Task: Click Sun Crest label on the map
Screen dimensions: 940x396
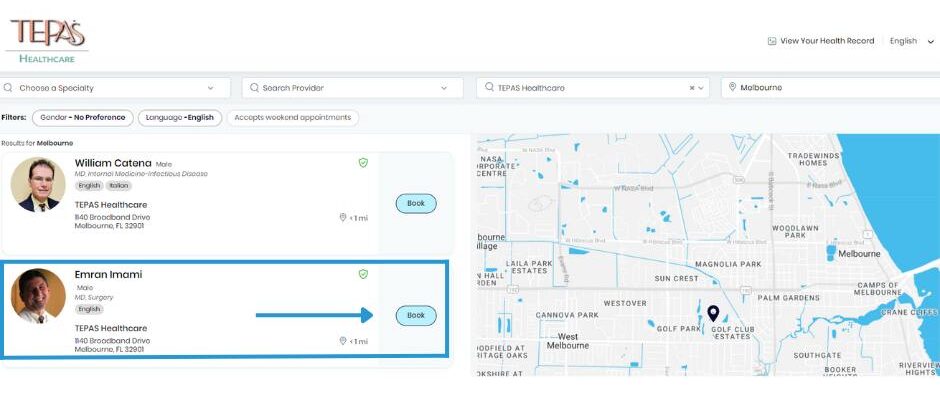Action: click(x=676, y=279)
